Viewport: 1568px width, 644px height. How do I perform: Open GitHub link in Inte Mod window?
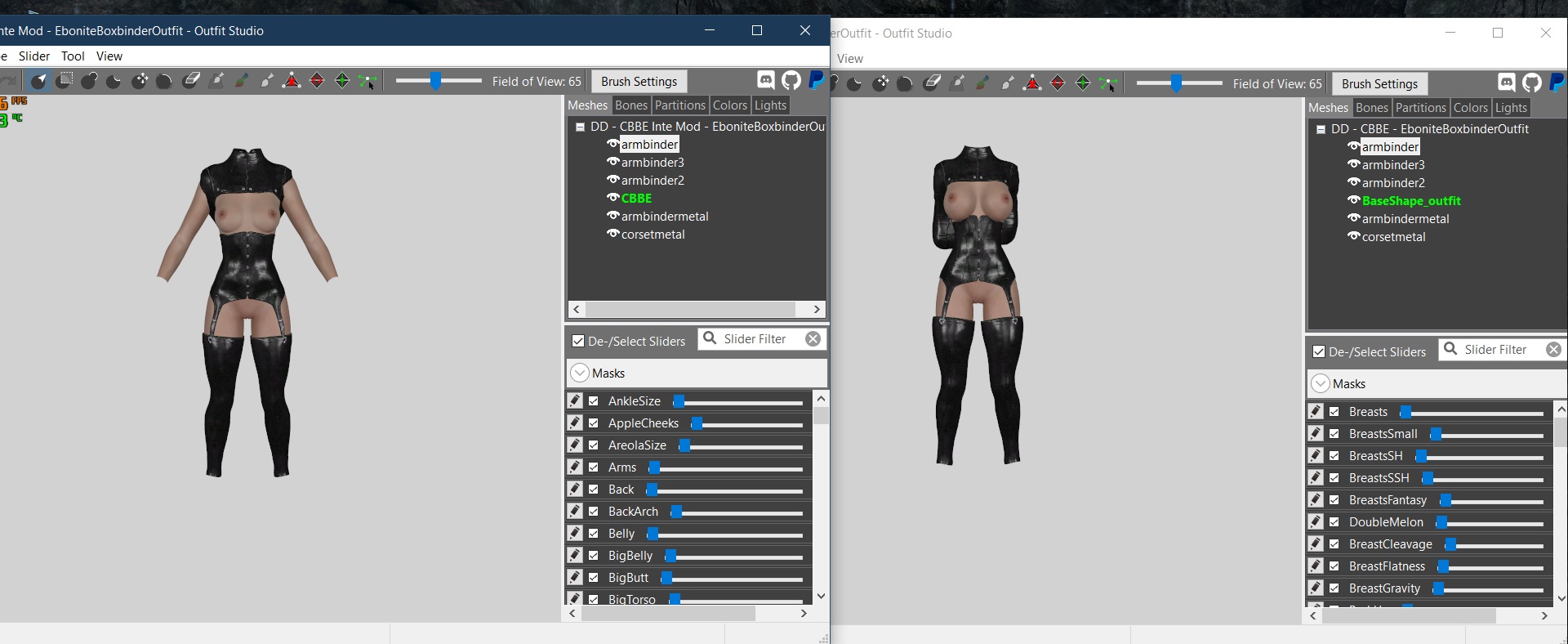[x=791, y=79]
